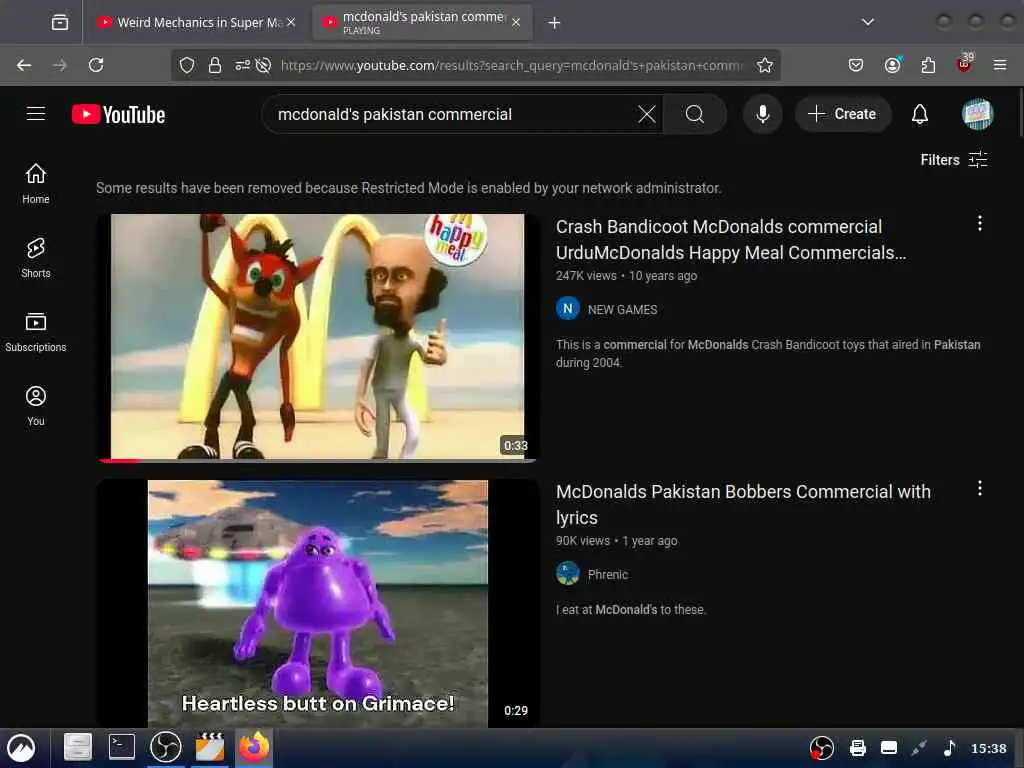Open site permissions icon in address bar
Viewport: 1024px width, 768px height.
pyautogui.click(x=242, y=65)
